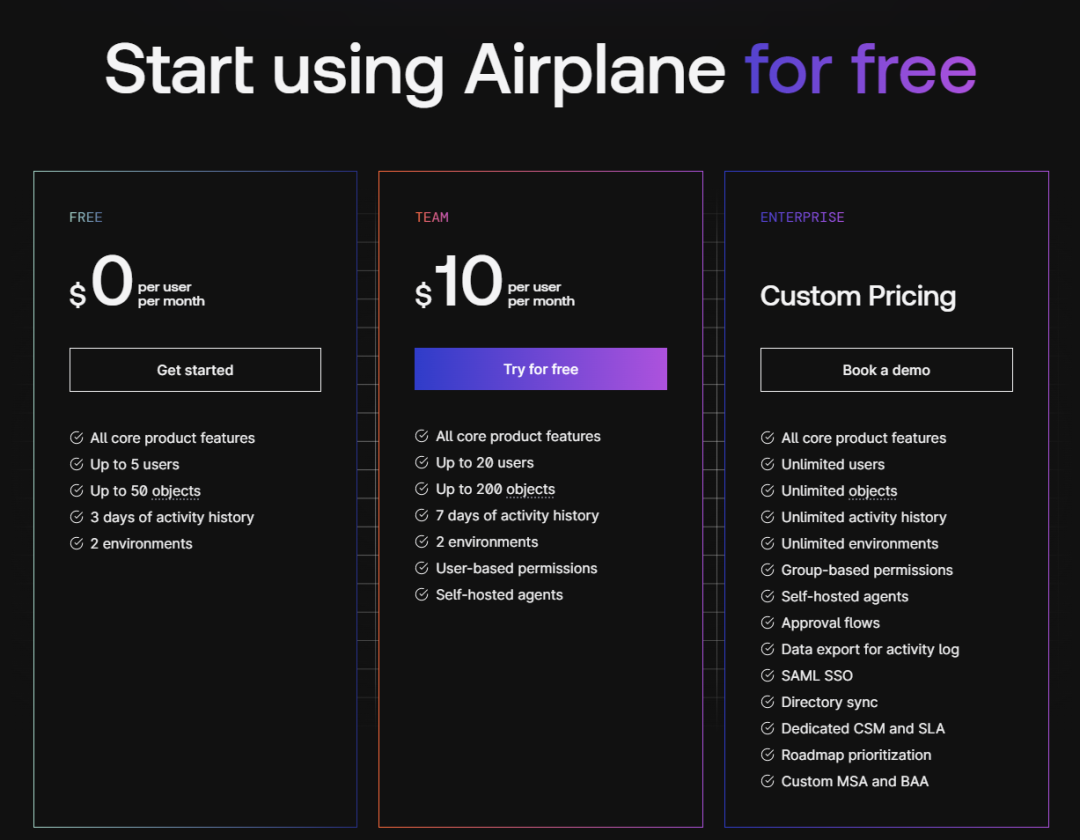Click check icon beside Up to 5 users
The width and height of the screenshot is (1080, 840).
click(77, 464)
